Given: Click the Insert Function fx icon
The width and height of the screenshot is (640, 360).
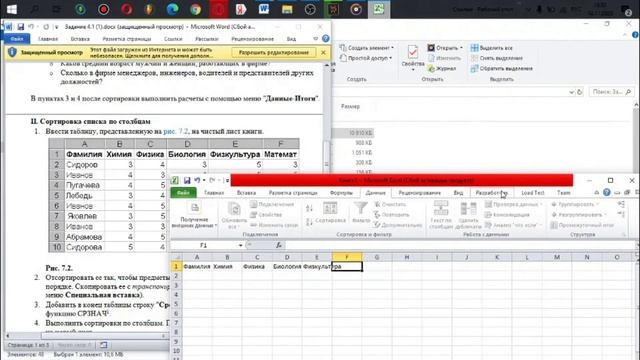Looking at the screenshot, I should coord(279,245).
